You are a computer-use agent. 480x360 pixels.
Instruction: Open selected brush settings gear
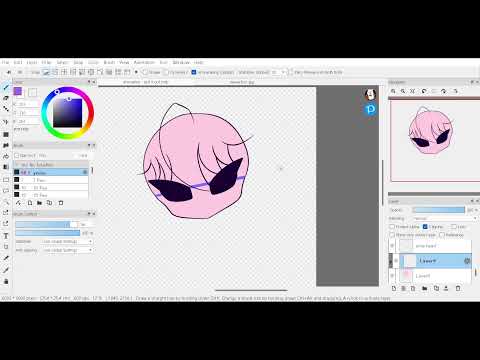pos(85,172)
